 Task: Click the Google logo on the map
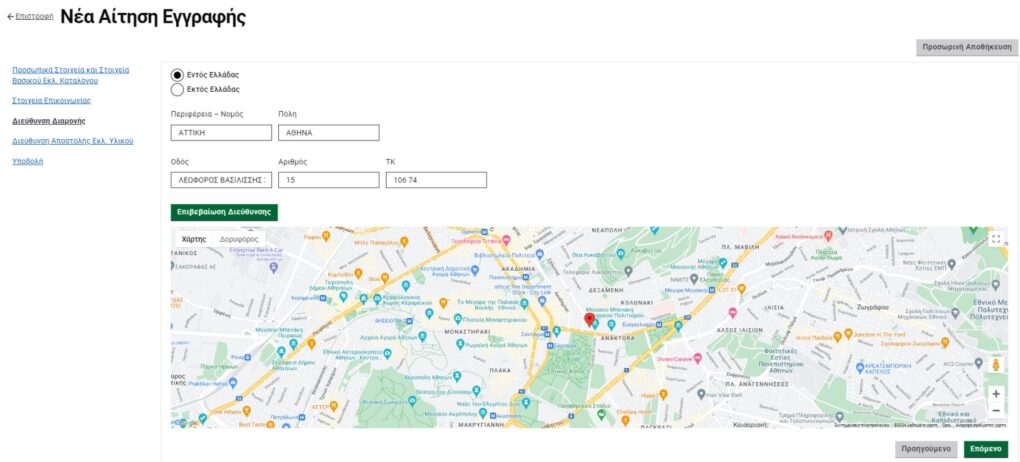coord(185,422)
